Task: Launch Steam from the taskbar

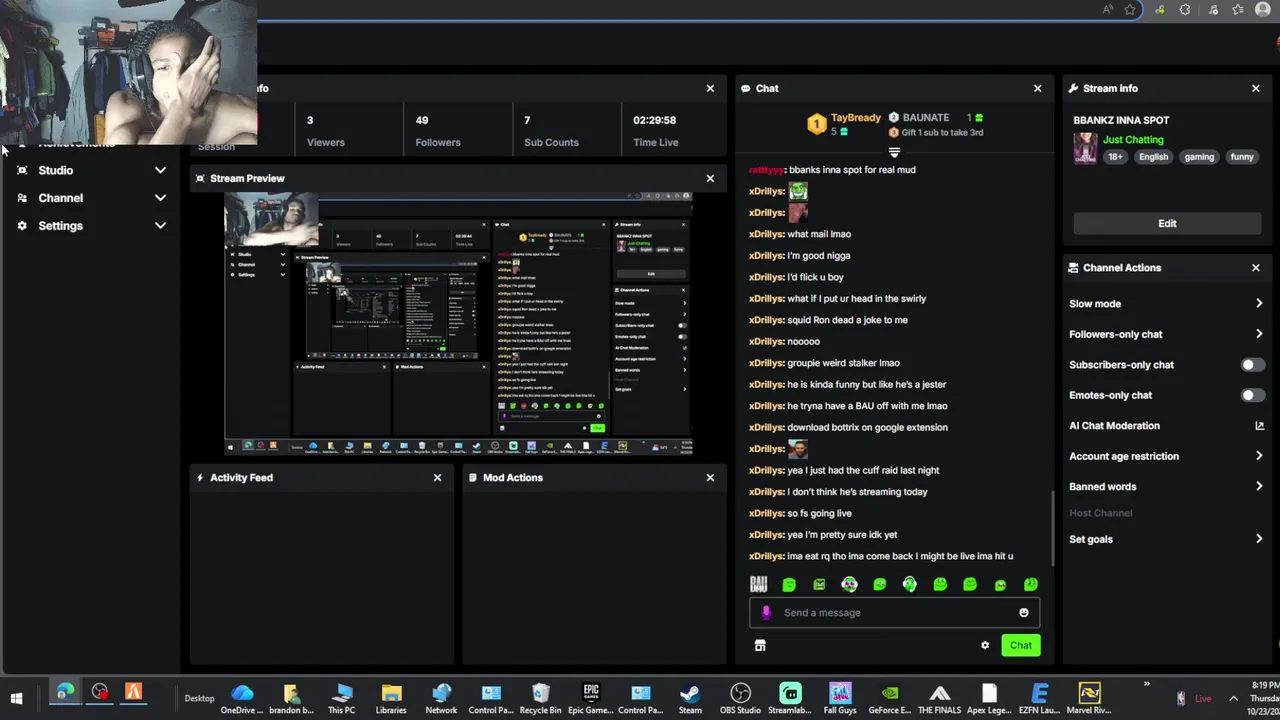Action: point(690,697)
